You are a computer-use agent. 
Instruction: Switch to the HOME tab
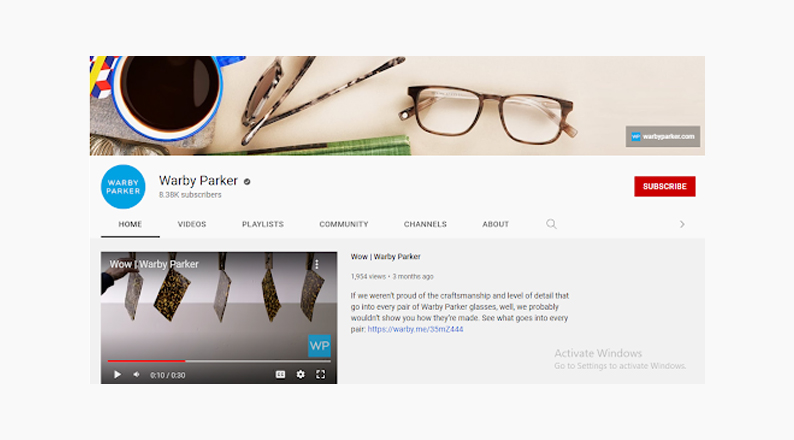tap(130, 224)
